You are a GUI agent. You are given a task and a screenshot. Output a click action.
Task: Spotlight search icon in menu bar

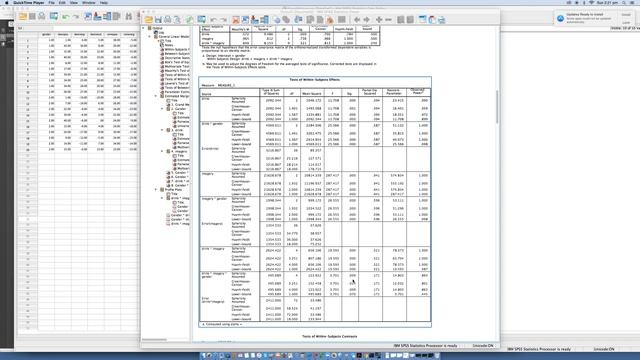pos(624,3)
